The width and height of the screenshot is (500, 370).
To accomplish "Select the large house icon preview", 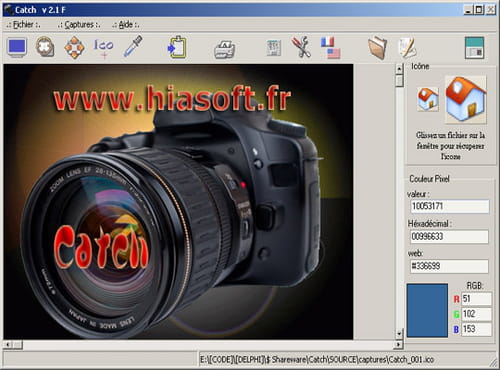I will [466, 99].
